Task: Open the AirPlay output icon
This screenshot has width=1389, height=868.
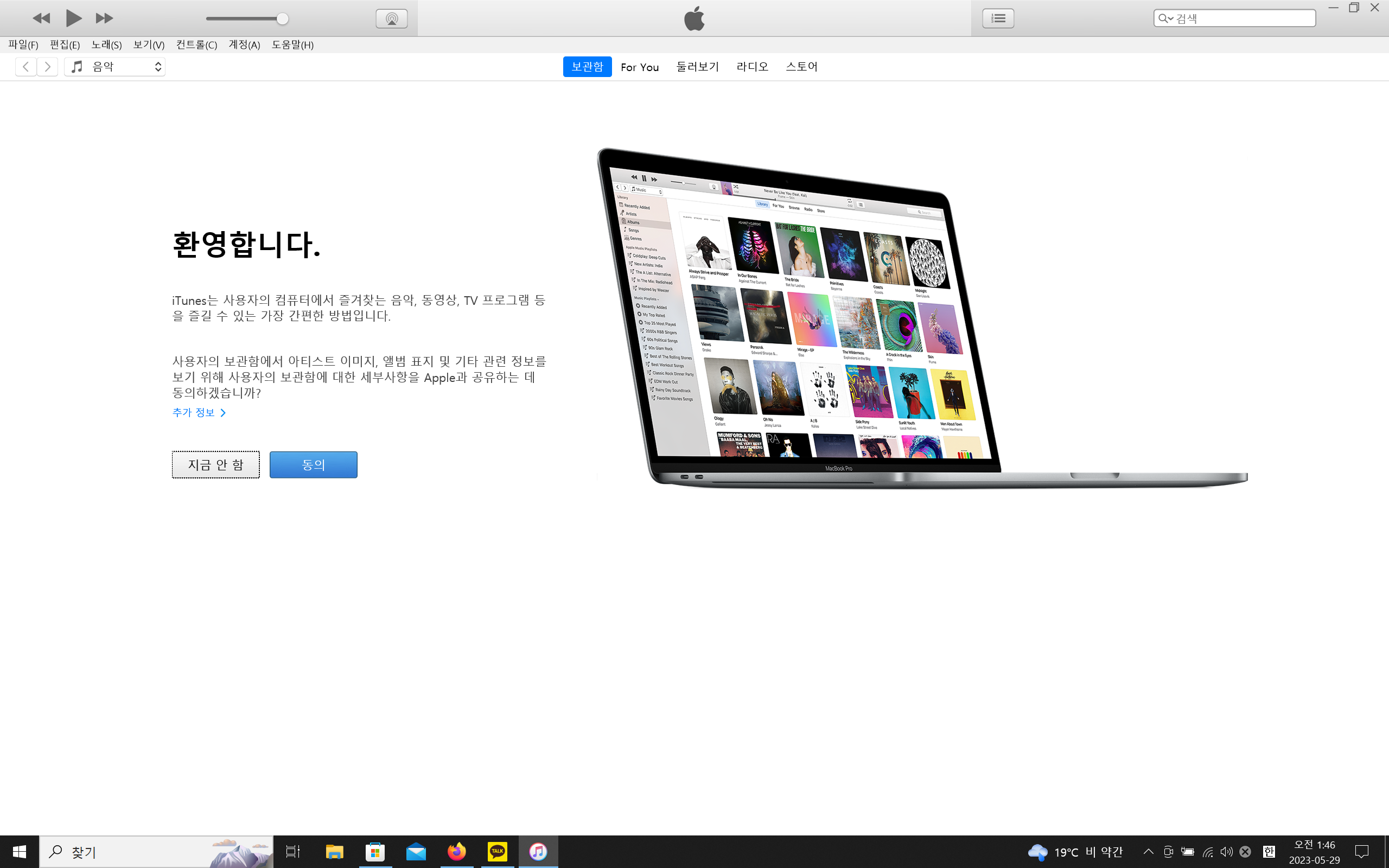Action: (391, 18)
